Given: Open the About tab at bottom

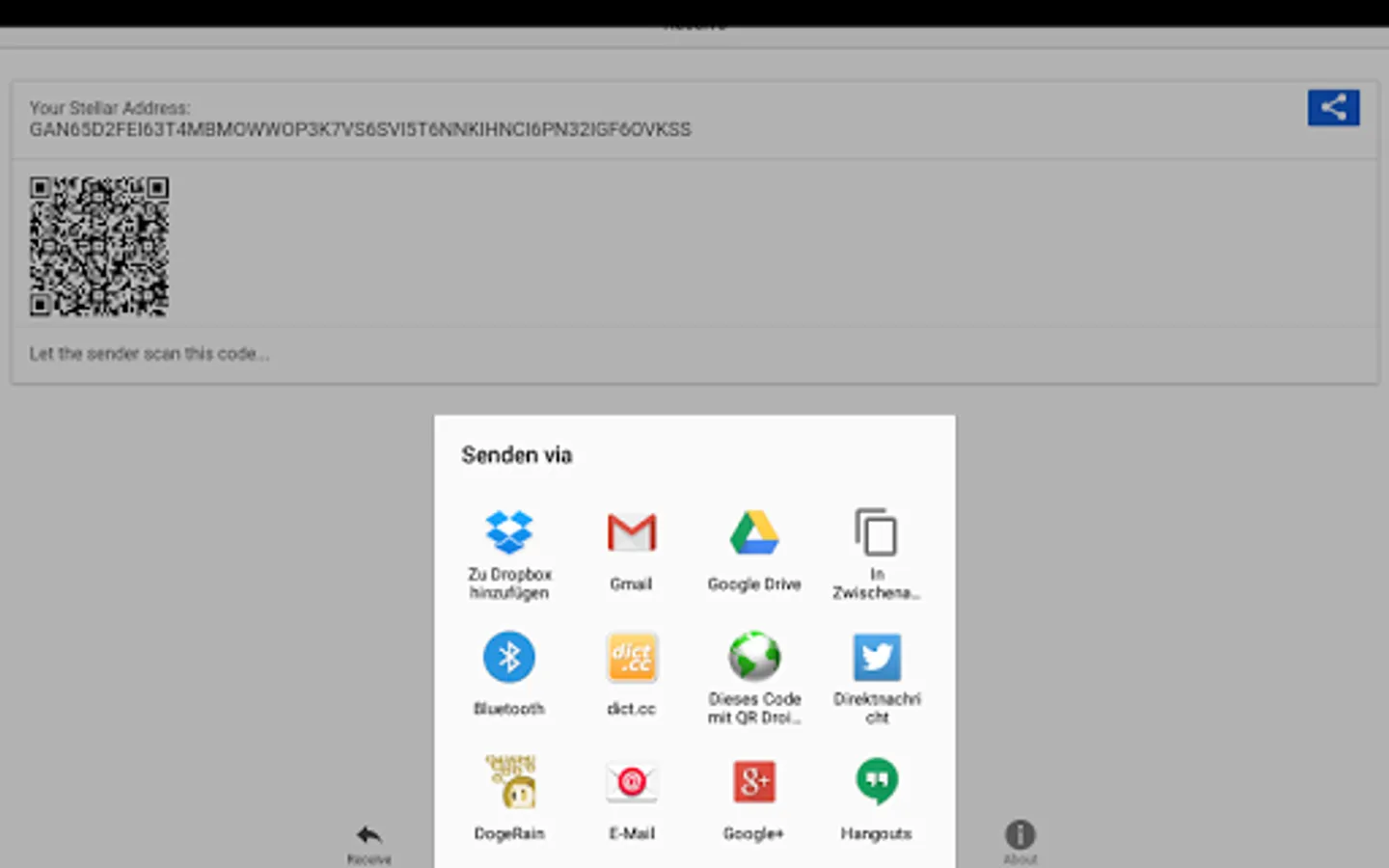Looking at the screenshot, I should 1020,844.
